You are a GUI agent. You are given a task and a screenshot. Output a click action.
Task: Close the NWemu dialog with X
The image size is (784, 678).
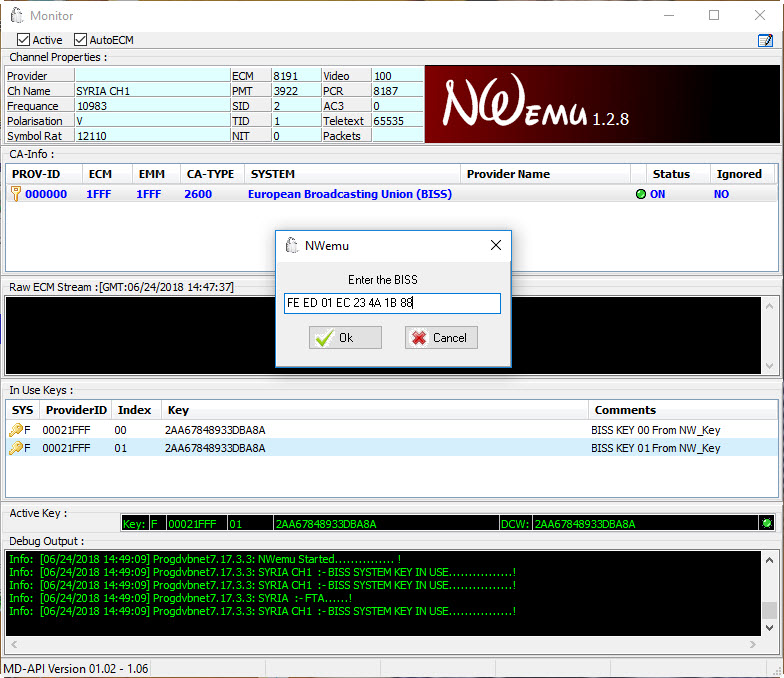pos(496,245)
